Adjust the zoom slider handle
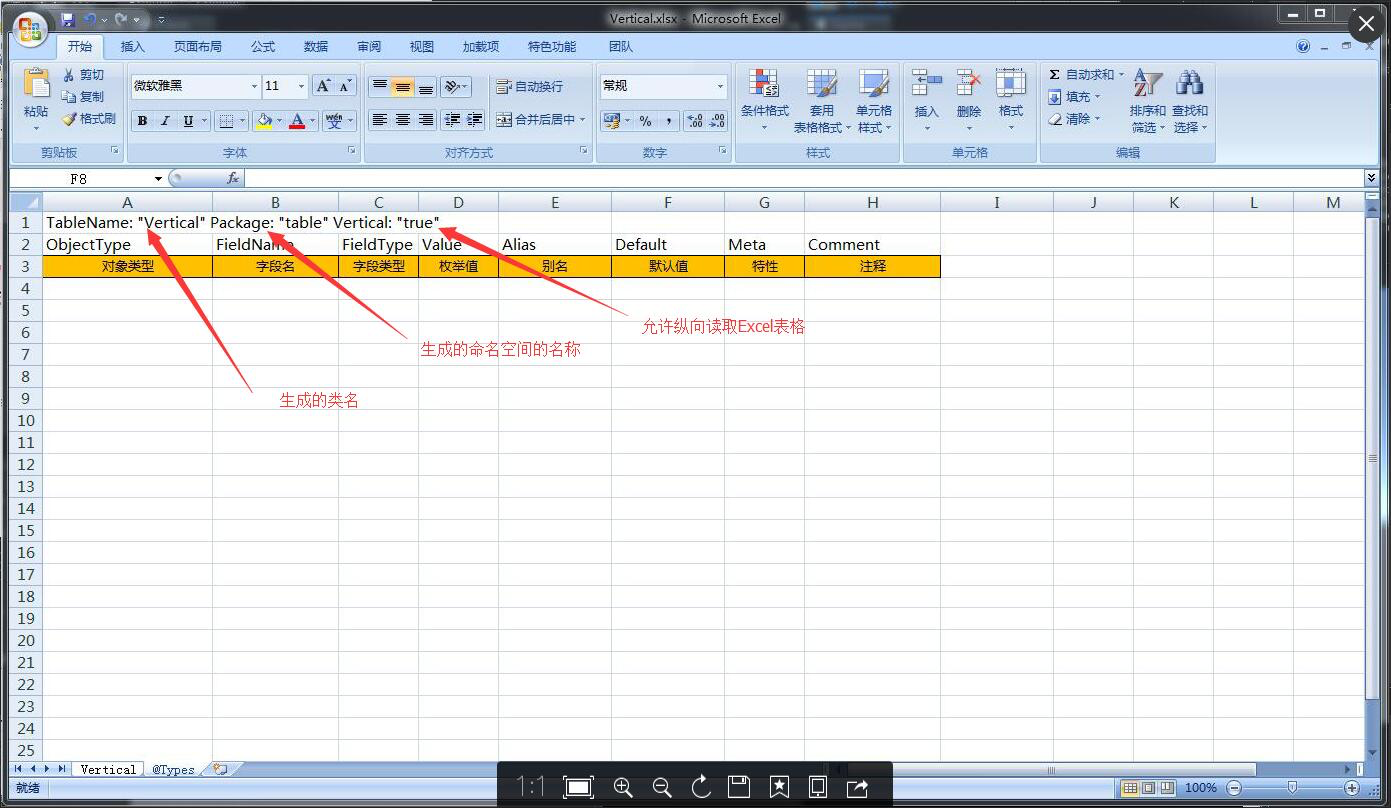 click(x=1292, y=788)
